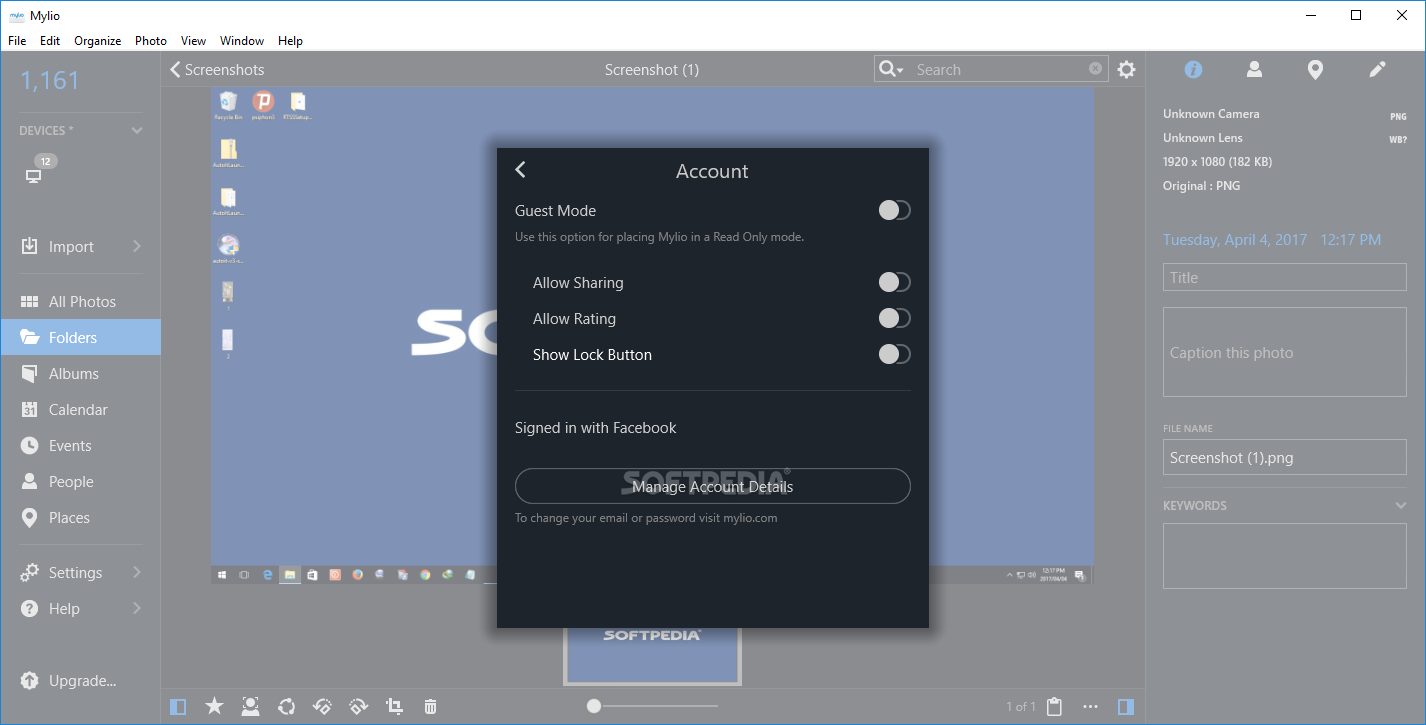This screenshot has width=1426, height=725.
Task: Clear the search field with X
Action: pyautogui.click(x=1095, y=69)
